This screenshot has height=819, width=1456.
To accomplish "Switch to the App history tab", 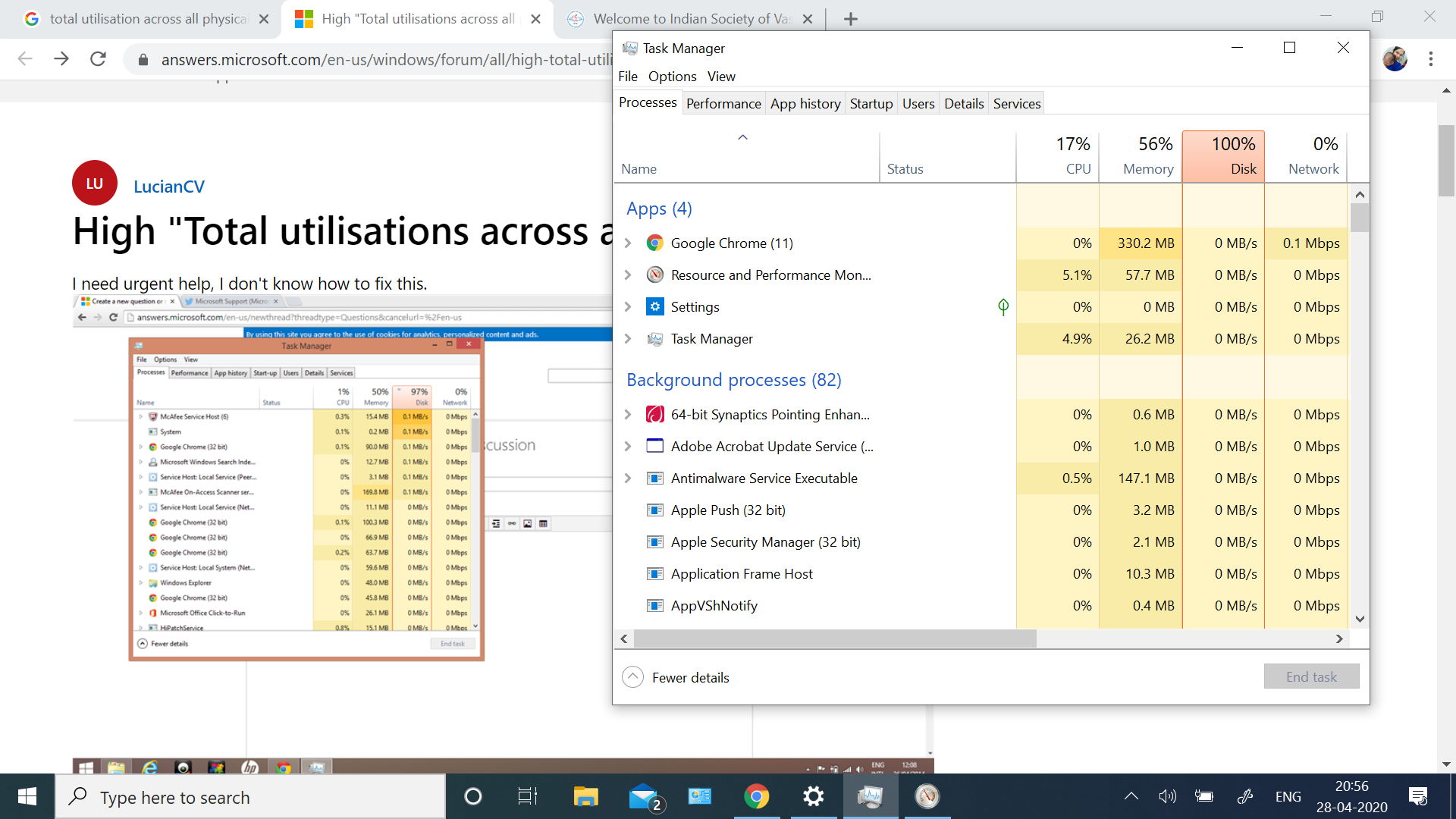I will click(x=805, y=104).
